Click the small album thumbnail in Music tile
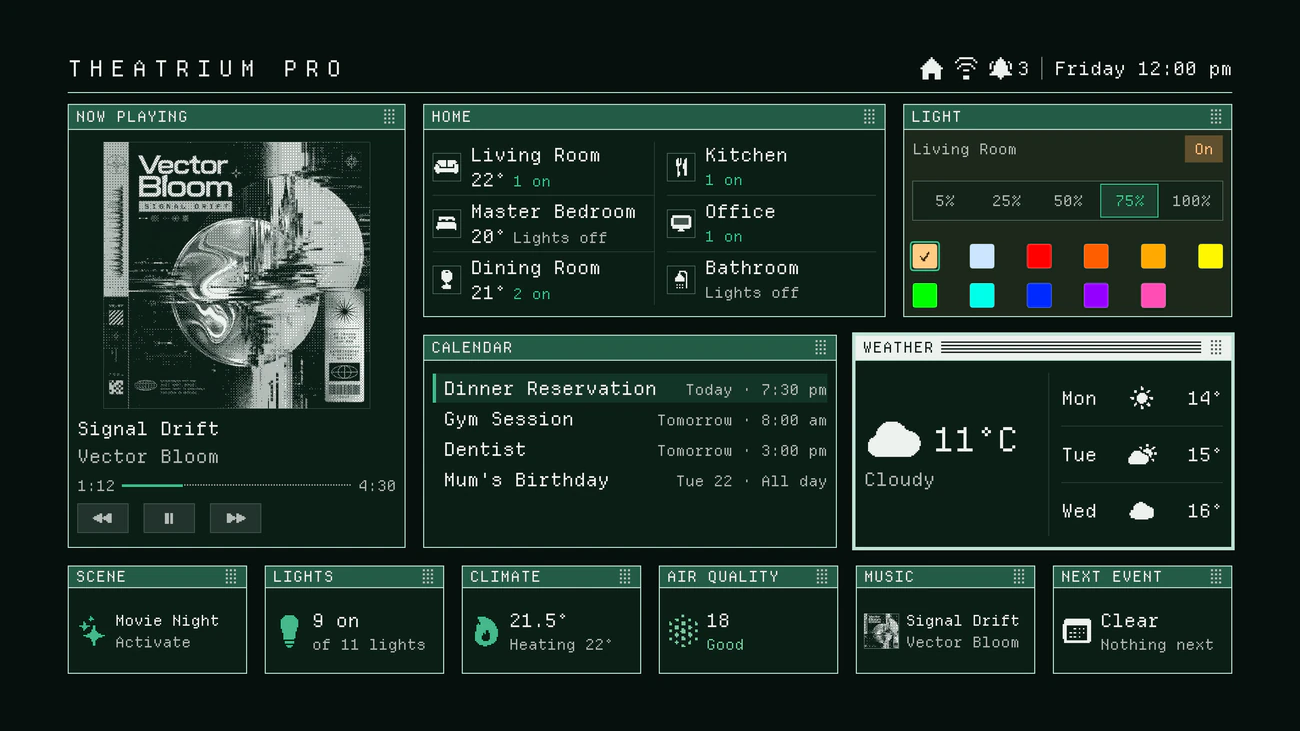Image resolution: width=1300 pixels, height=731 pixels. (881, 631)
